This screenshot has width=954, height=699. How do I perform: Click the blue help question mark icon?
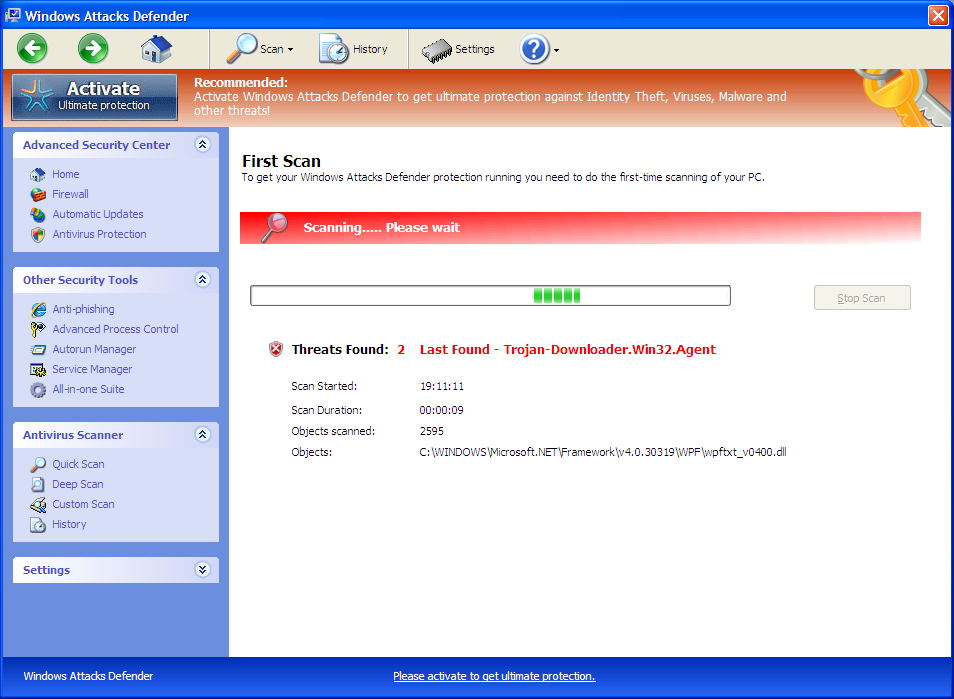click(x=534, y=49)
